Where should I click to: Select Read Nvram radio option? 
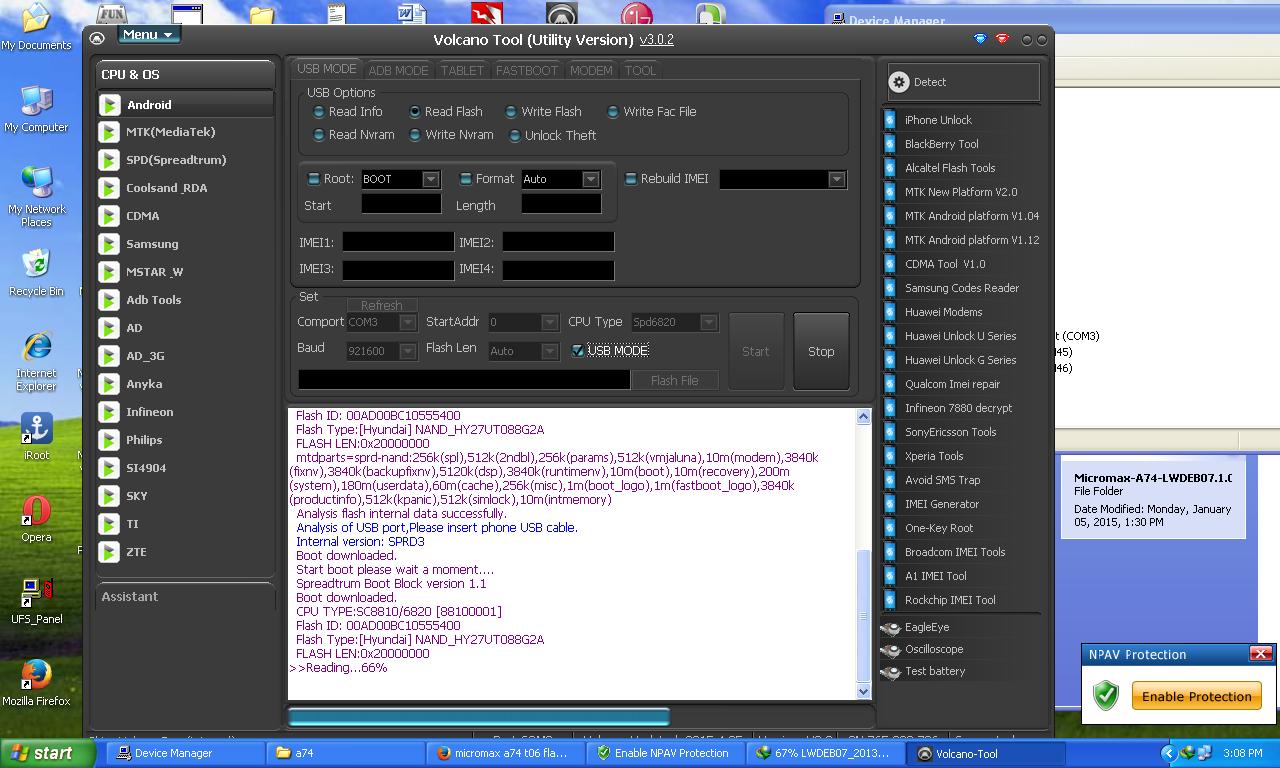pos(319,135)
